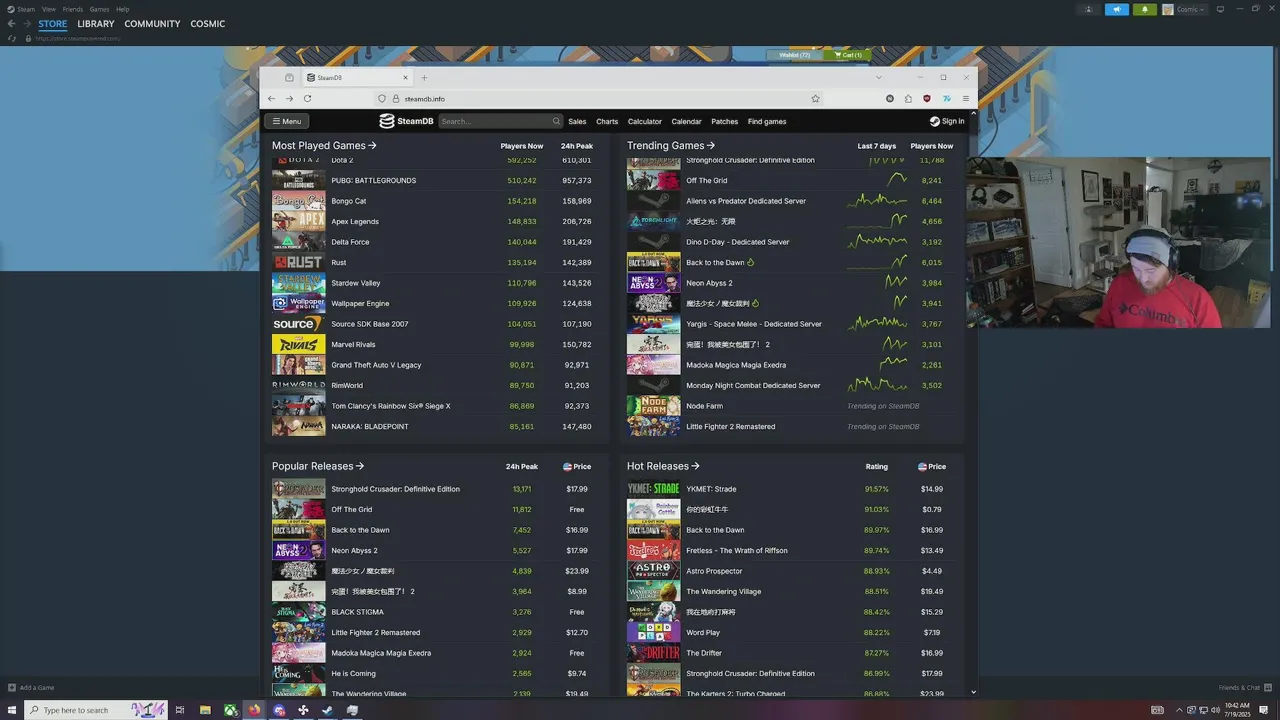This screenshot has height=720, width=1280.
Task: Open the Calculator page on SteamDB
Action: (x=645, y=121)
